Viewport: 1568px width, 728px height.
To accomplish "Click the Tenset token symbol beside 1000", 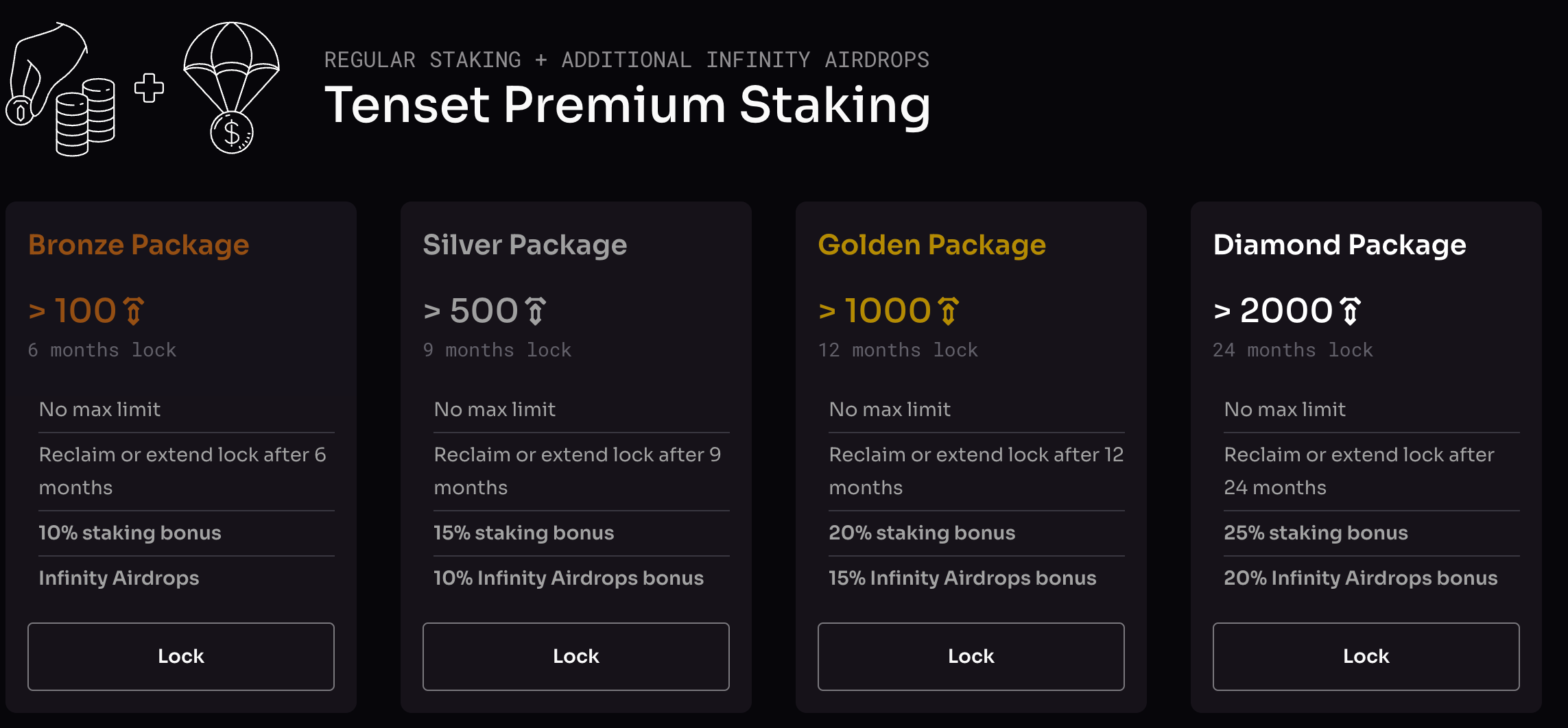I will pos(949,311).
